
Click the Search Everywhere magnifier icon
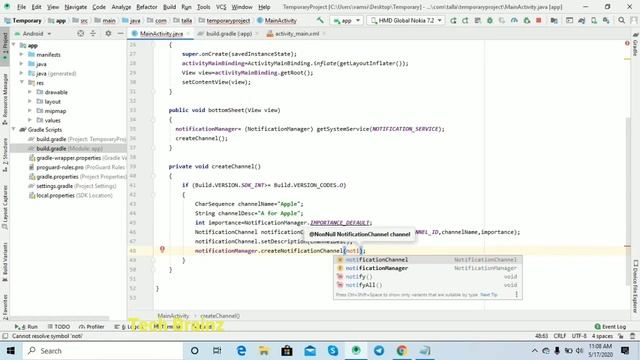pyautogui.click(x=621, y=20)
